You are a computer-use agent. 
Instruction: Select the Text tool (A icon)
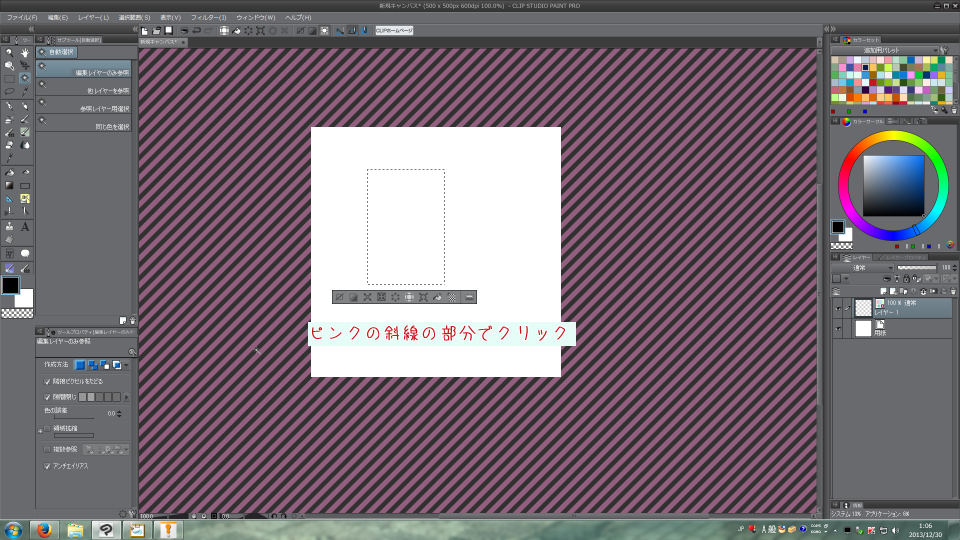pyautogui.click(x=24, y=227)
